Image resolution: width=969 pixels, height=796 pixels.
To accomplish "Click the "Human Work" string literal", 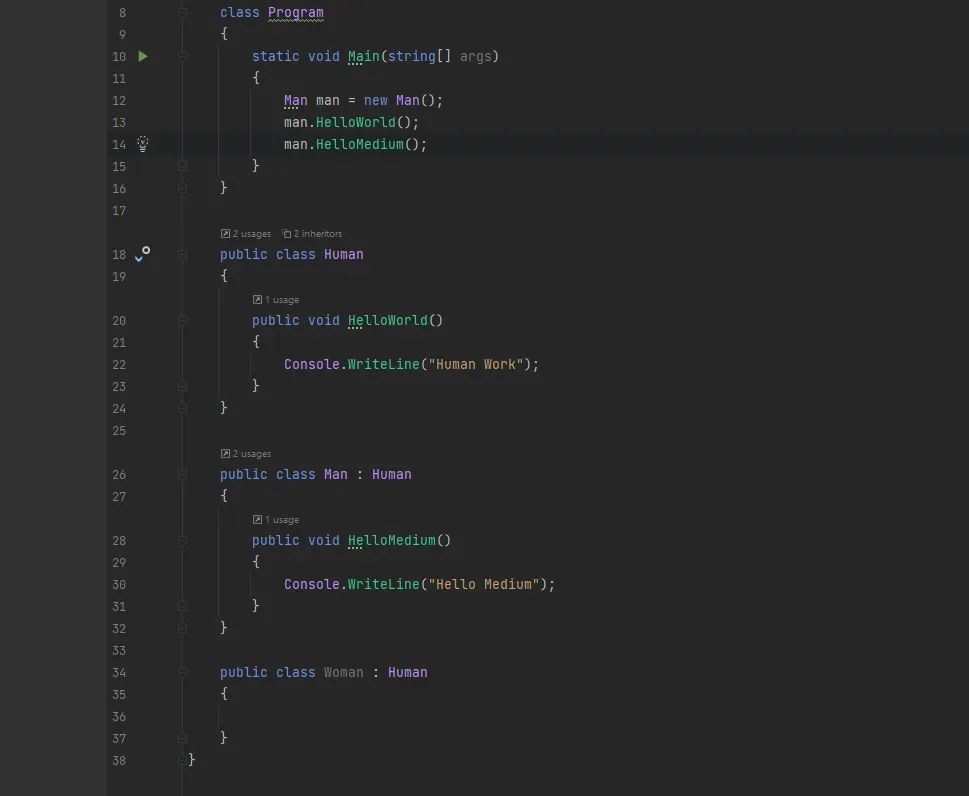I will tap(476, 365).
